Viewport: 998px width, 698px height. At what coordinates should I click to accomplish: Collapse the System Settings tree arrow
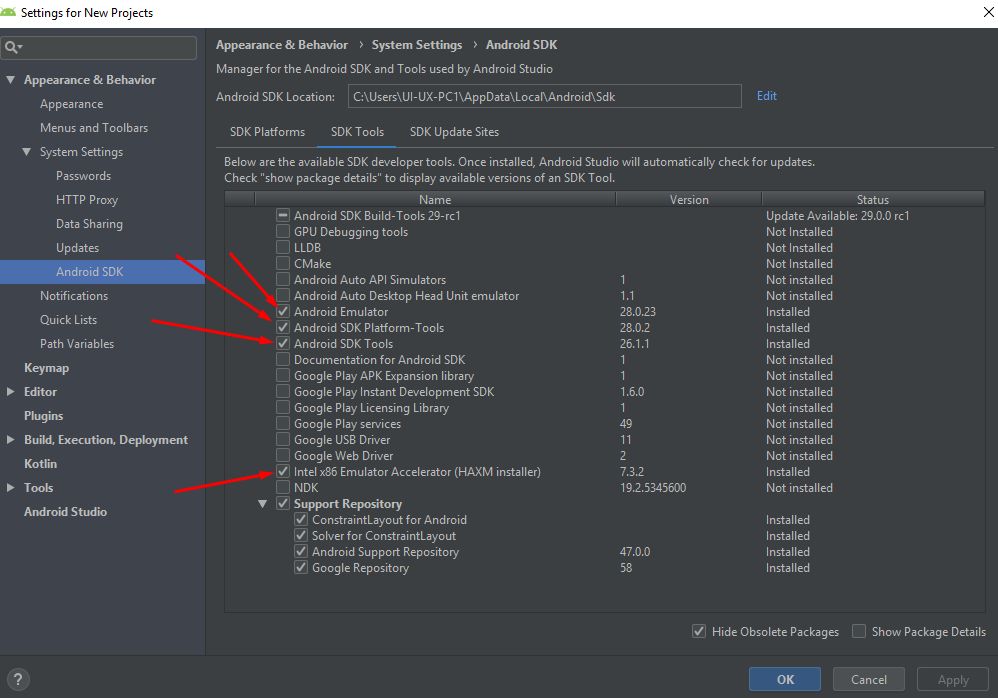coord(27,151)
